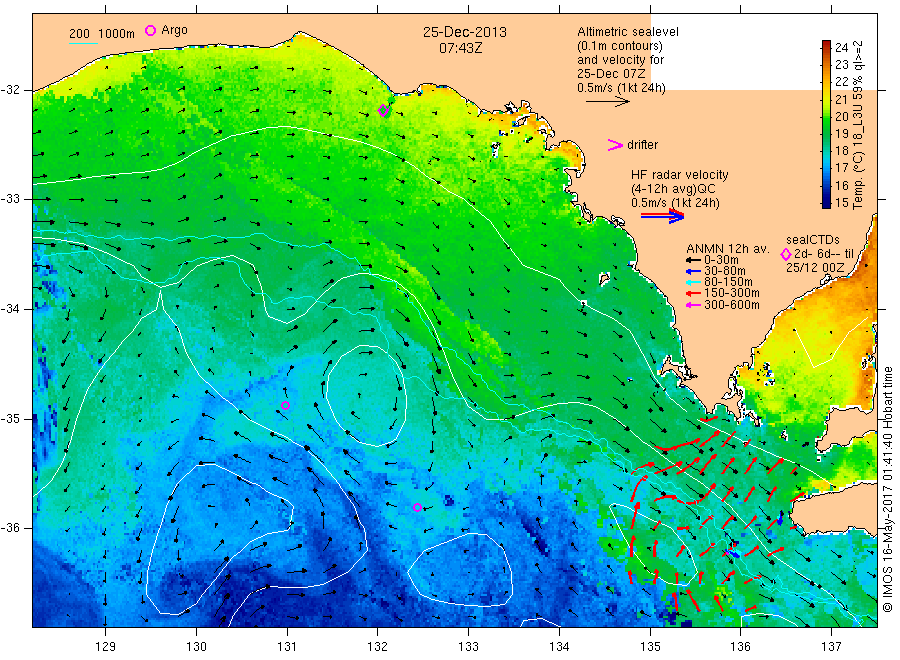Click the HF radar red-blue scale arrow

662,216
